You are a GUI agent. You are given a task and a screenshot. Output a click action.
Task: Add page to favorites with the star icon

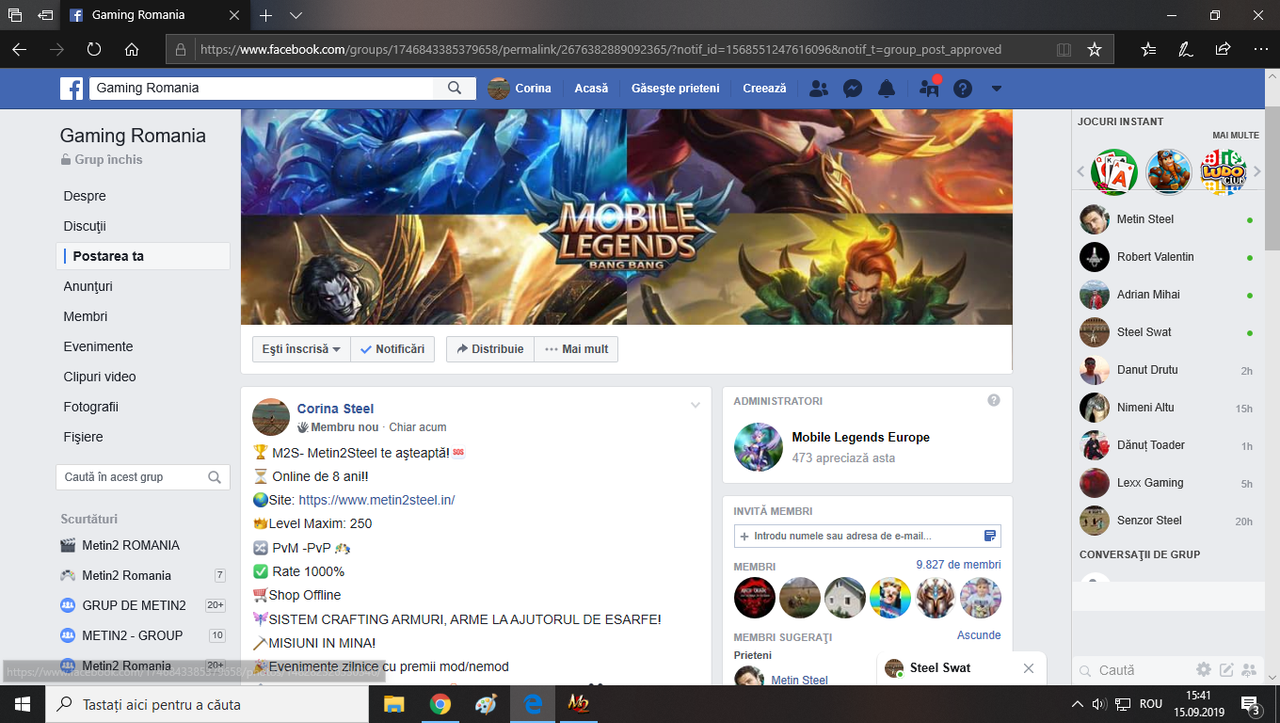(x=1094, y=49)
